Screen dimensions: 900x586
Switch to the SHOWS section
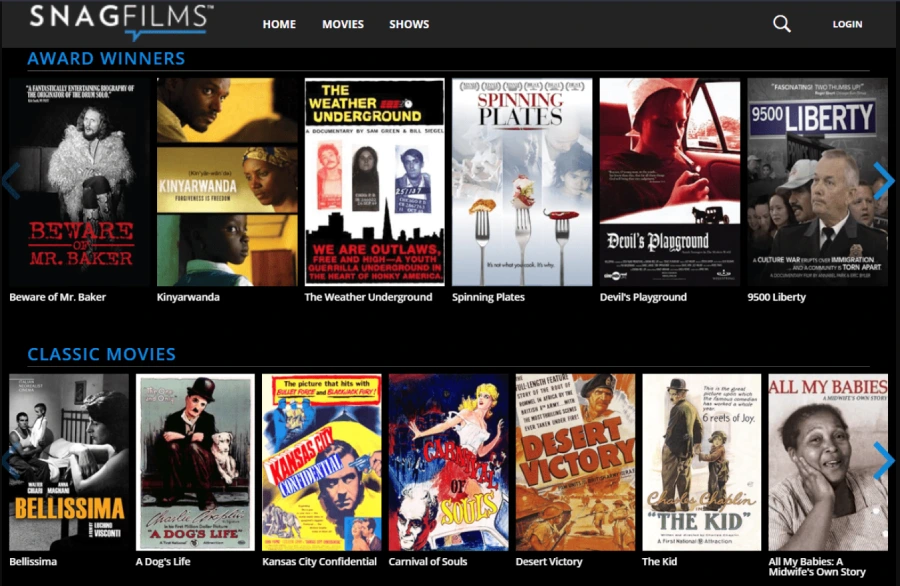tap(408, 24)
